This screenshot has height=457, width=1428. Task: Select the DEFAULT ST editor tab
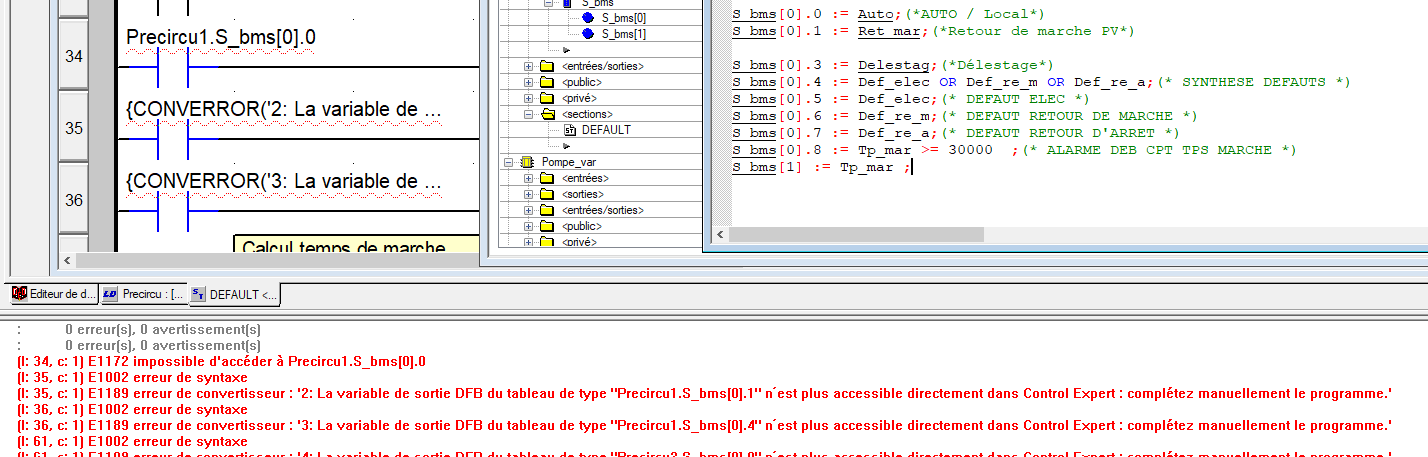click(x=236, y=294)
